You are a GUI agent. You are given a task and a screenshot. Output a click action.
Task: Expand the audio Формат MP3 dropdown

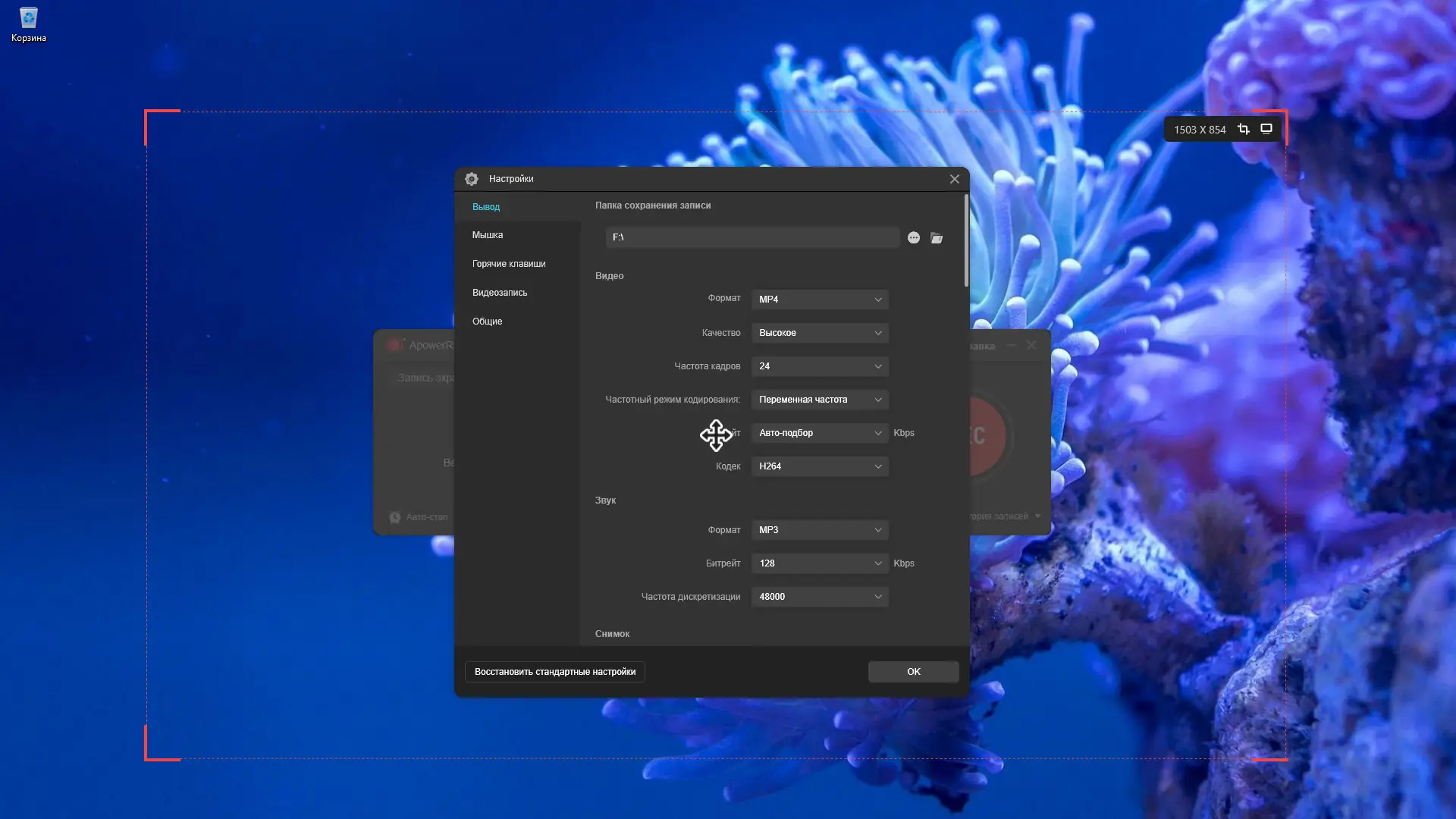(x=820, y=530)
